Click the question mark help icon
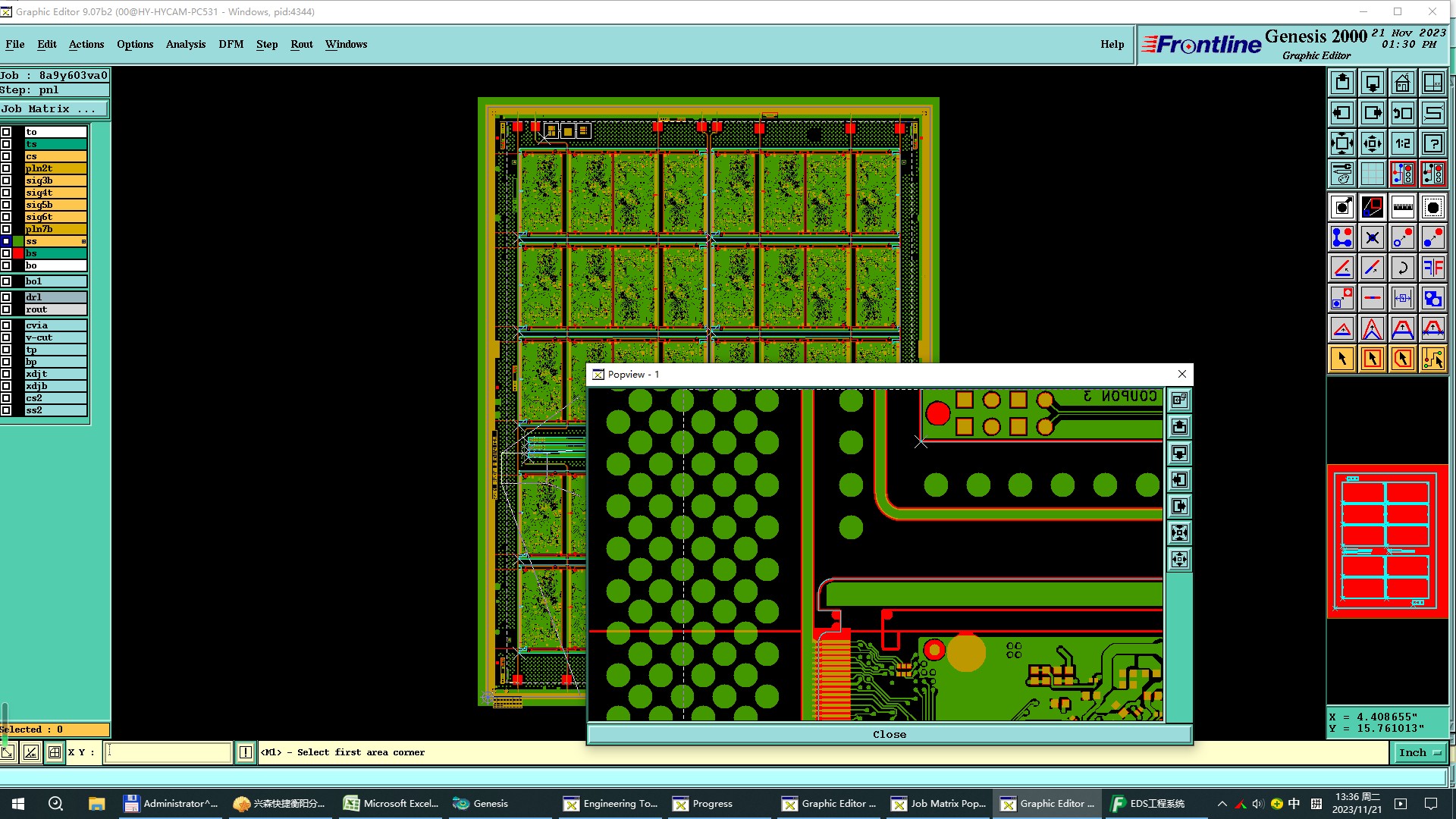This screenshot has width=1456, height=819. coord(1433,143)
